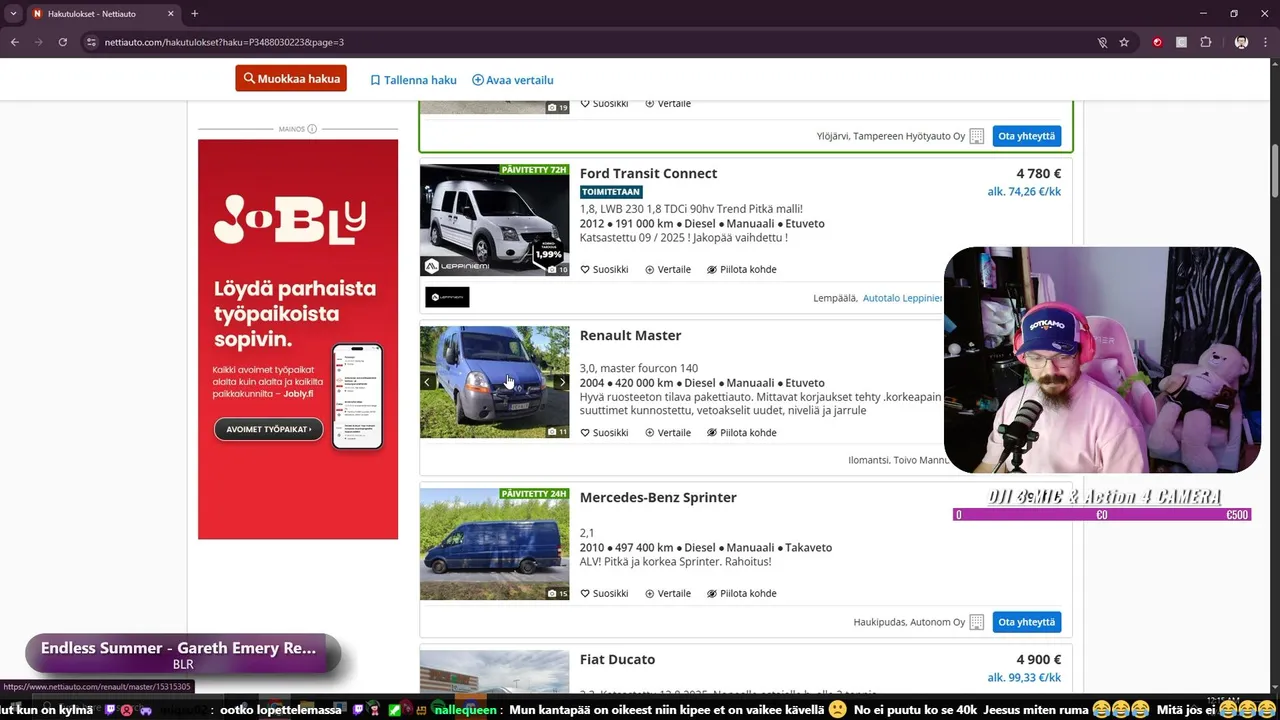Bookmark this page with the star icon
Image resolution: width=1280 pixels, height=720 pixels.
click(x=1124, y=42)
